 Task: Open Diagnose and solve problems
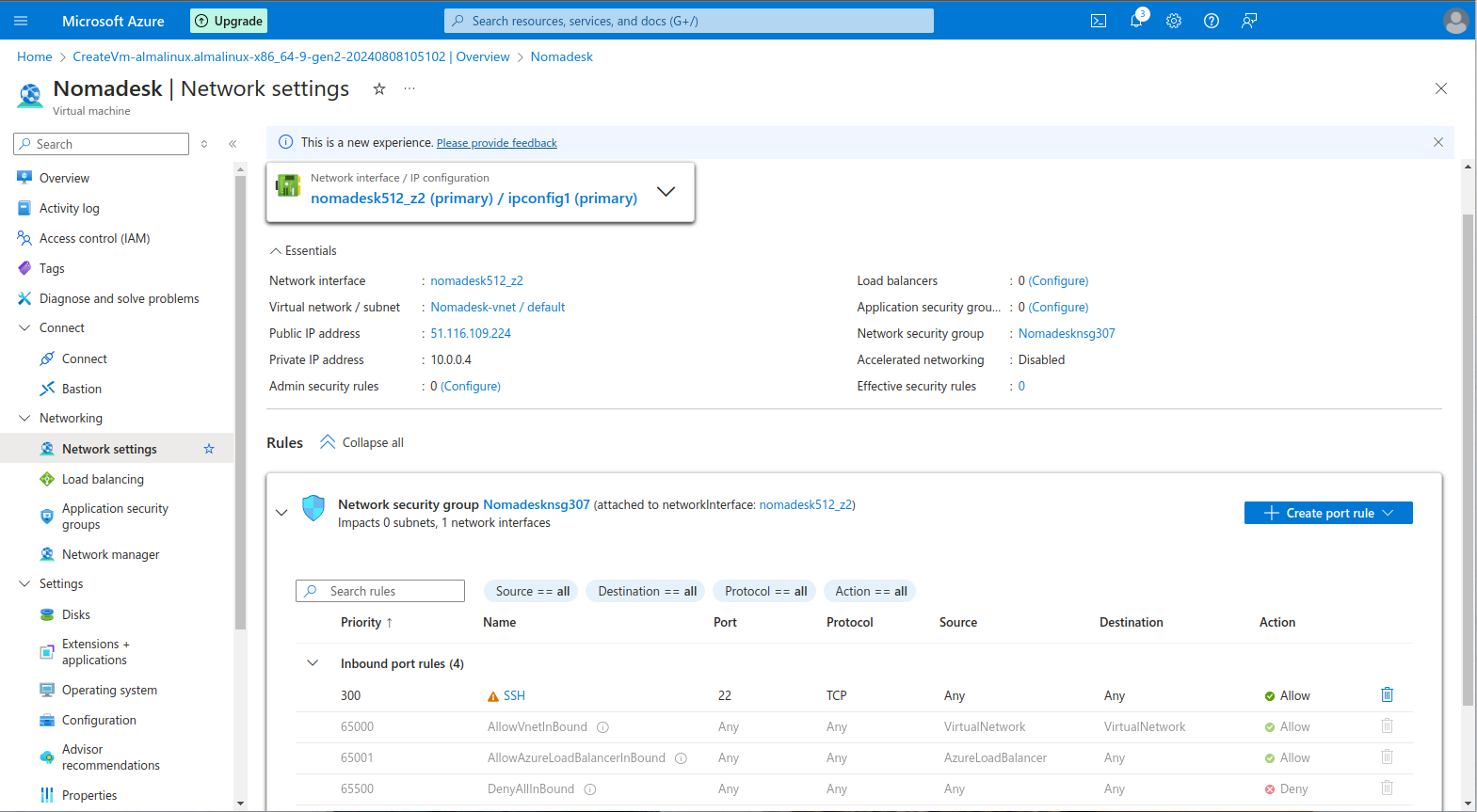coord(118,298)
